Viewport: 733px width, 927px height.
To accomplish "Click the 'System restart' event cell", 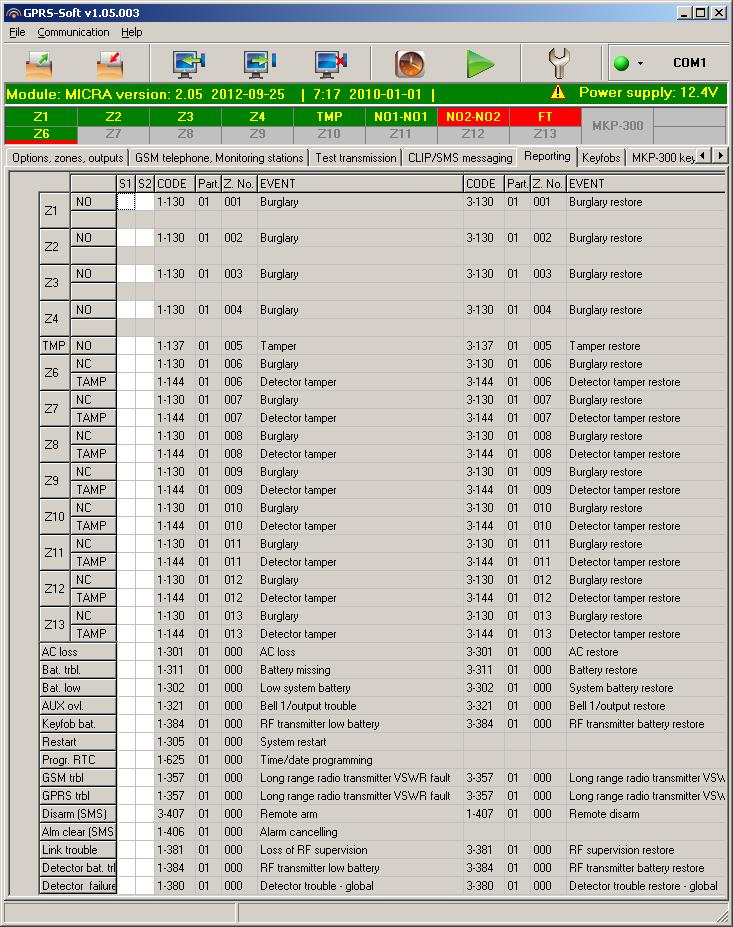I will pyautogui.click(x=359, y=742).
